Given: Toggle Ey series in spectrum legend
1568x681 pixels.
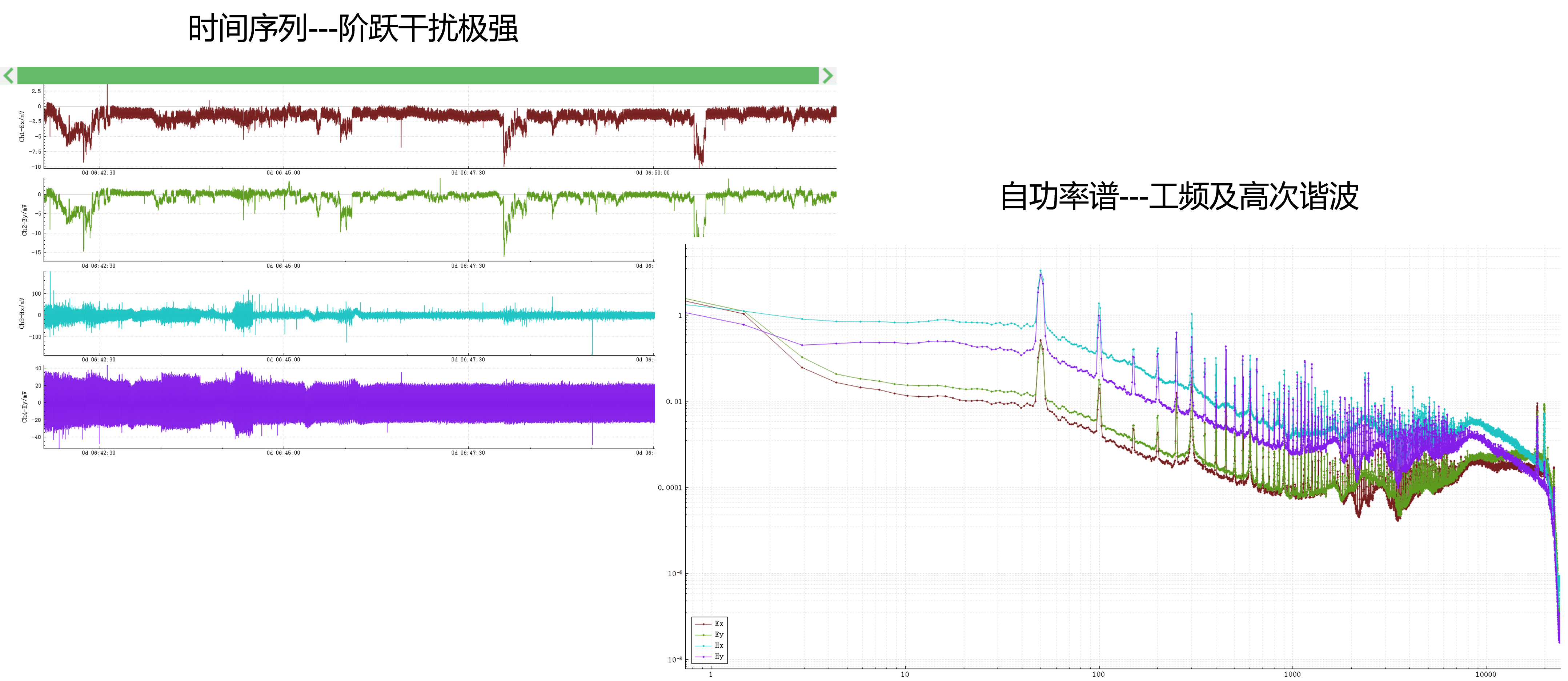Looking at the screenshot, I should [x=719, y=635].
